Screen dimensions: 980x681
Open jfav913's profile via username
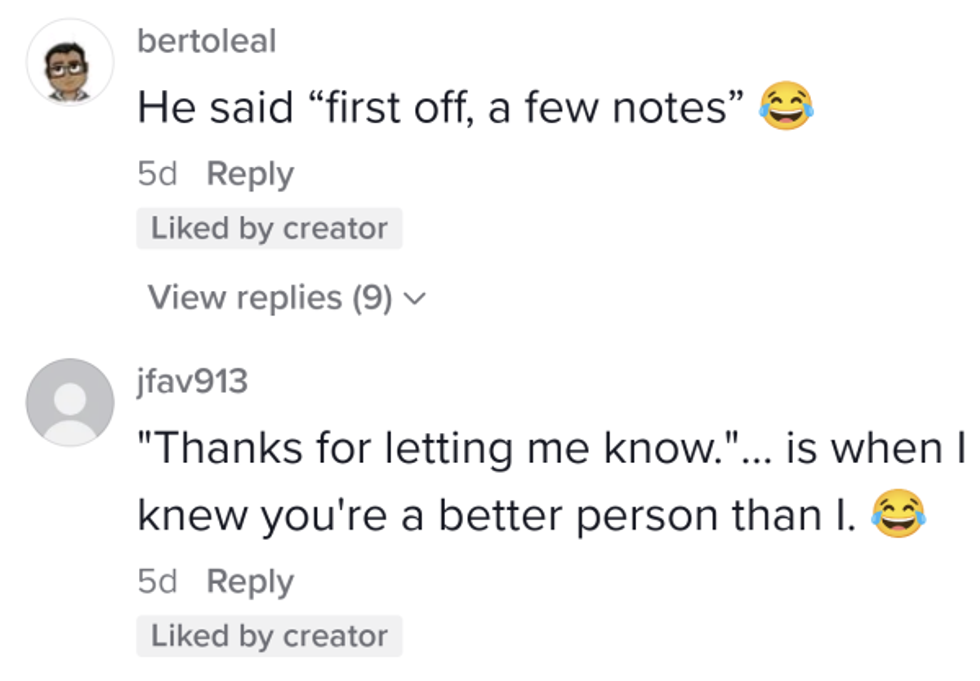click(x=192, y=381)
